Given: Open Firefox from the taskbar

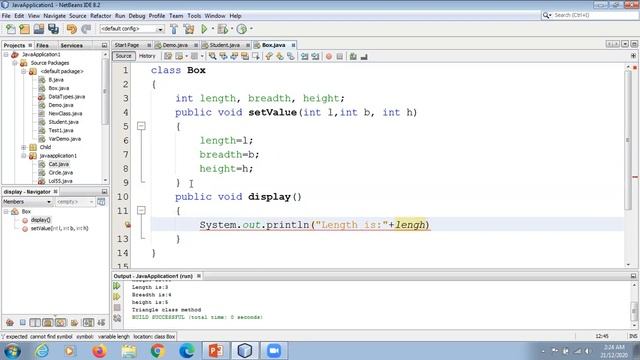Looking at the screenshot, I should (x=99, y=351).
